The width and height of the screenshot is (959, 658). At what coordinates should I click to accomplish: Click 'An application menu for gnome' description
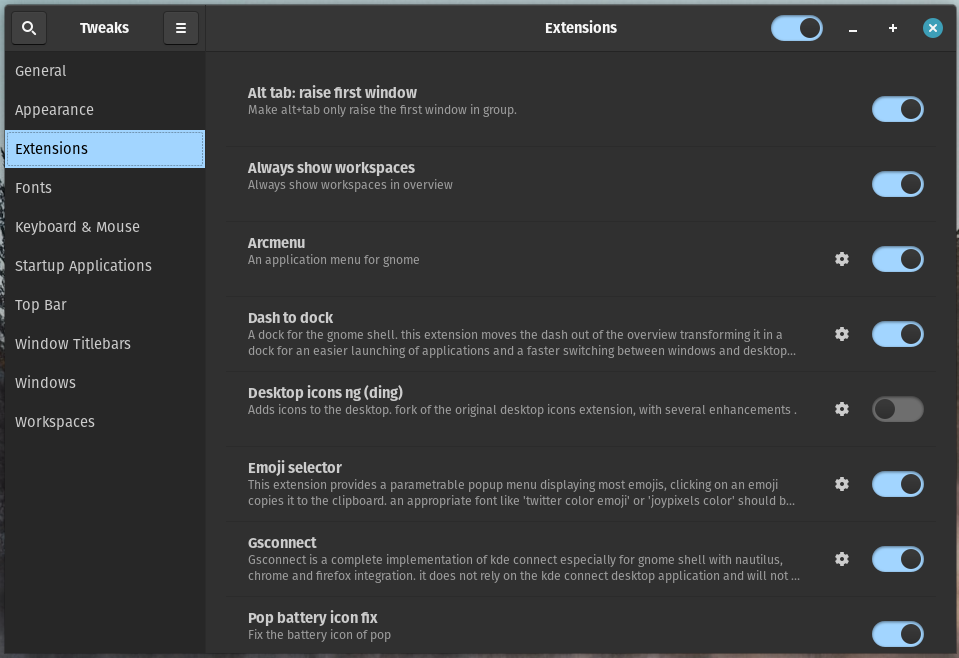tap(333, 260)
